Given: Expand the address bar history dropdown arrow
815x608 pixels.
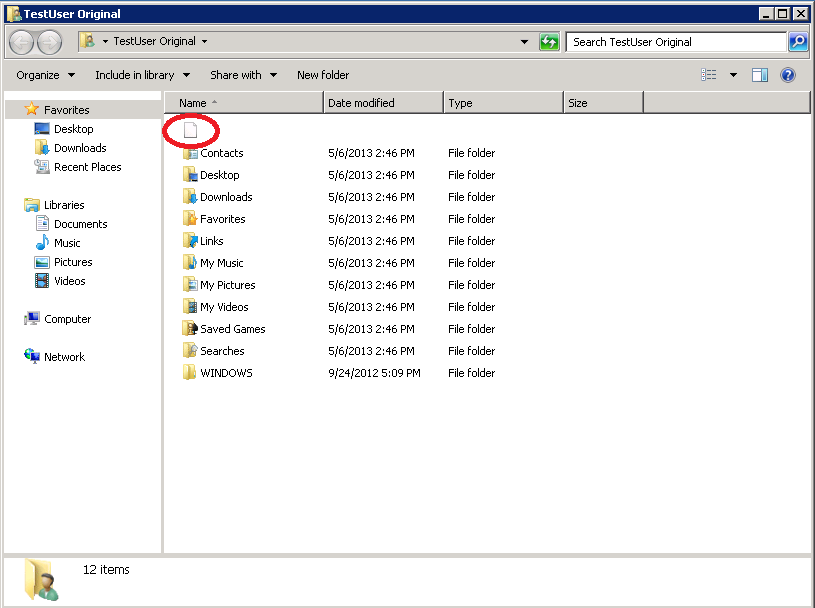Looking at the screenshot, I should pos(524,42).
